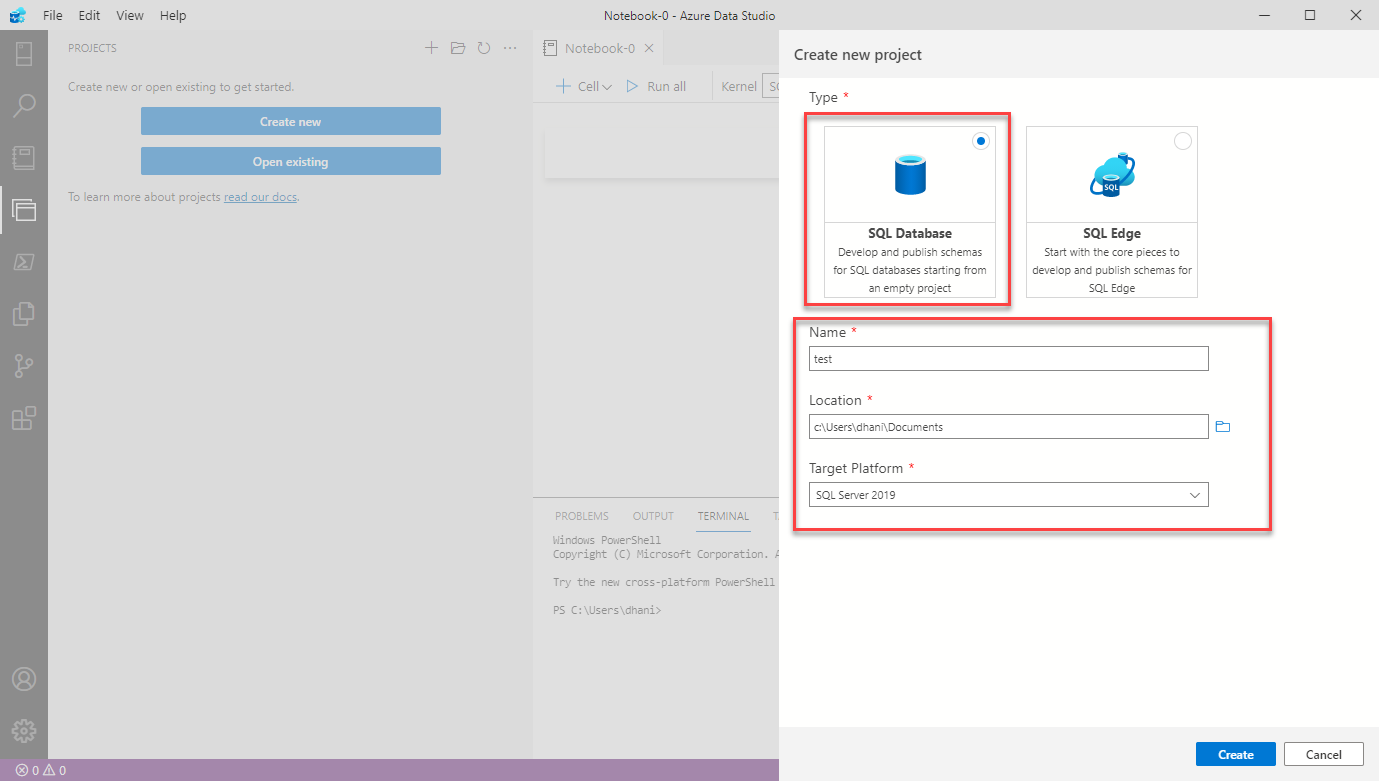Screen dimensions: 1379x781
Task: Open the Source Control icon
Action: click(x=24, y=366)
